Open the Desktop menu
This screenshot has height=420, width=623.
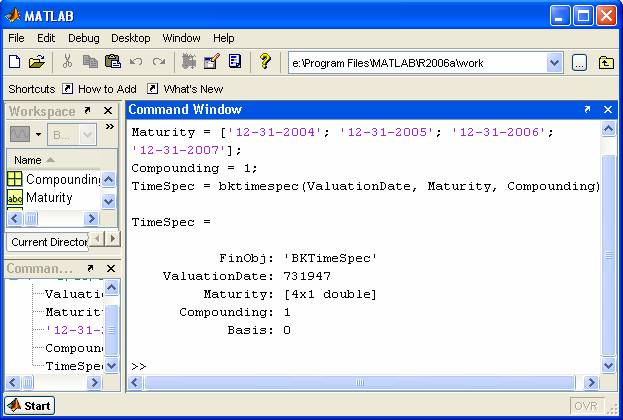pos(131,38)
